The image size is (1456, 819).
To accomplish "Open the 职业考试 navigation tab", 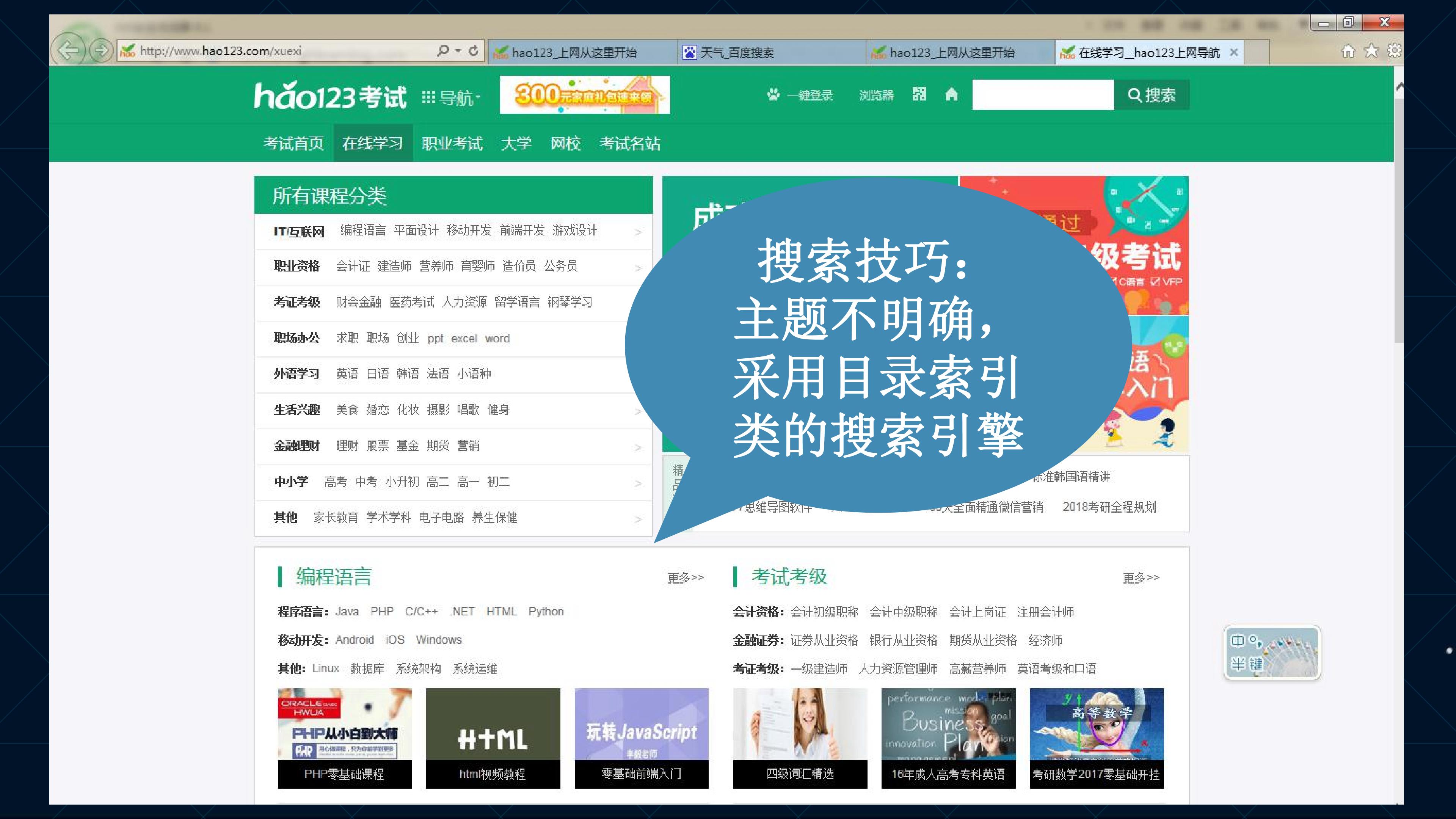I will point(452,144).
